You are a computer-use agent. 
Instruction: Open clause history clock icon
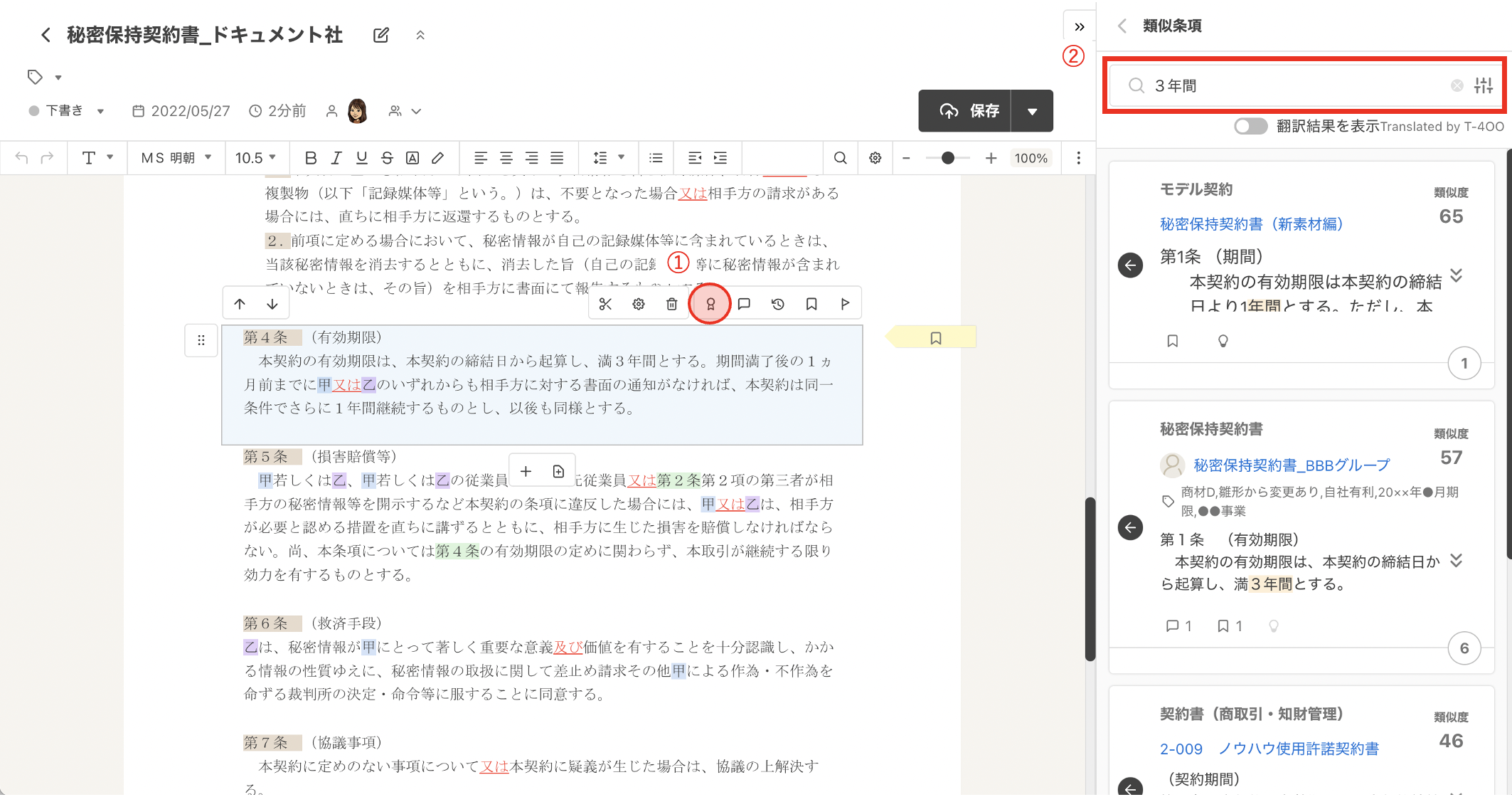tap(777, 305)
